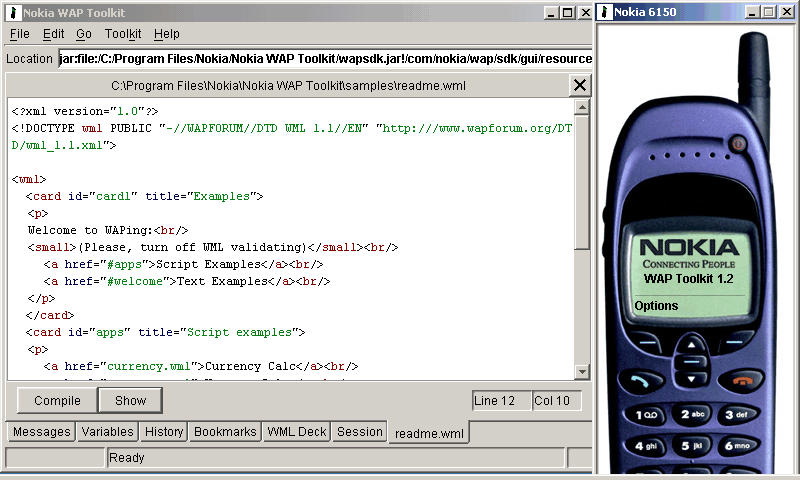The image size is (800, 480).
Task: Click the "Welcome to WAPing:" code line
Action: pos(108,231)
